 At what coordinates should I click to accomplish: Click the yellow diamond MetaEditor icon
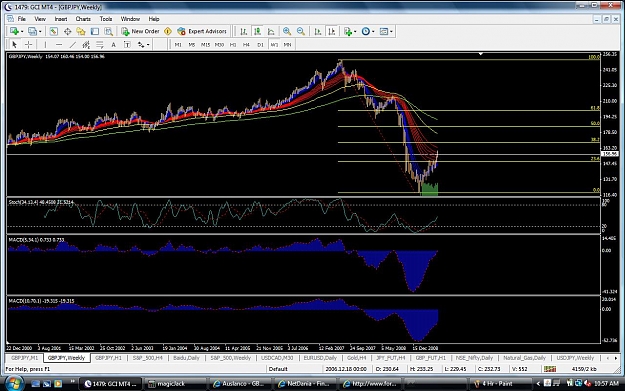pyautogui.click(x=168, y=31)
